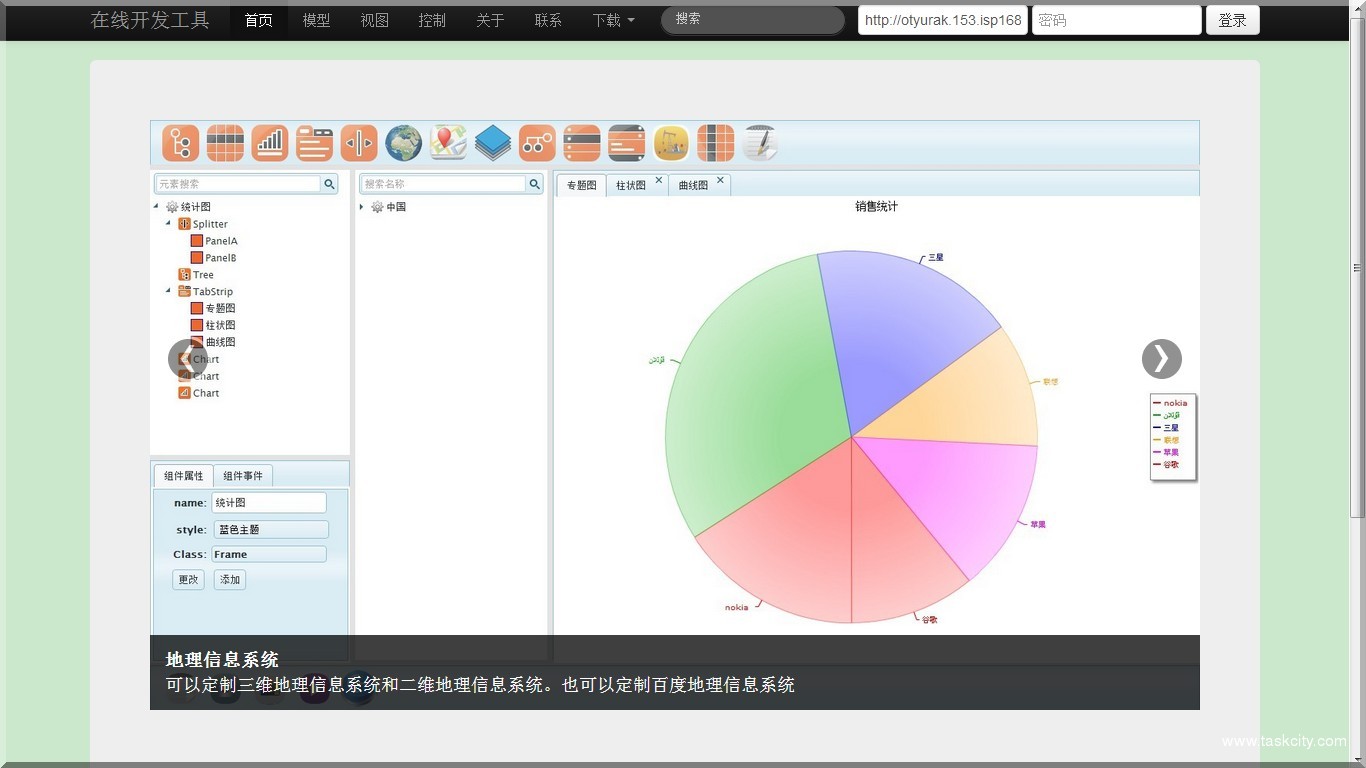Click the globe earth icon
Screen dimensions: 1366x768
[x=404, y=143]
